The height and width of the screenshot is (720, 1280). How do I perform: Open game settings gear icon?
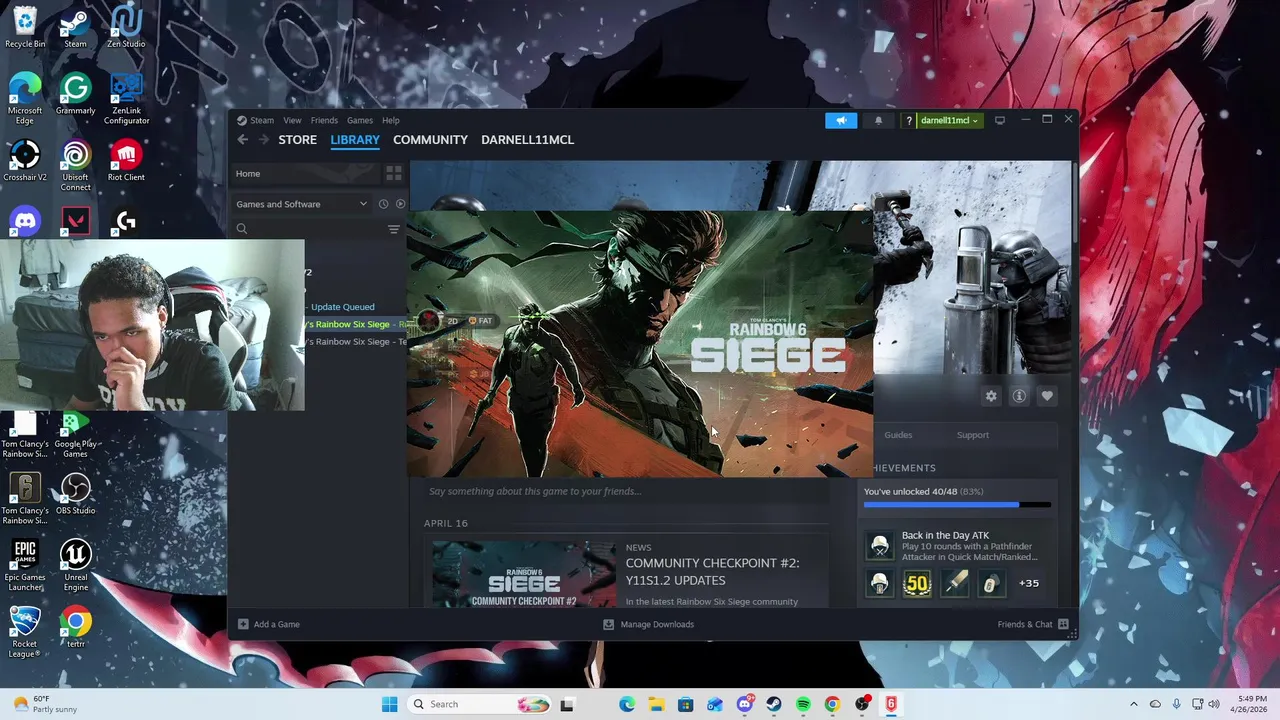991,396
